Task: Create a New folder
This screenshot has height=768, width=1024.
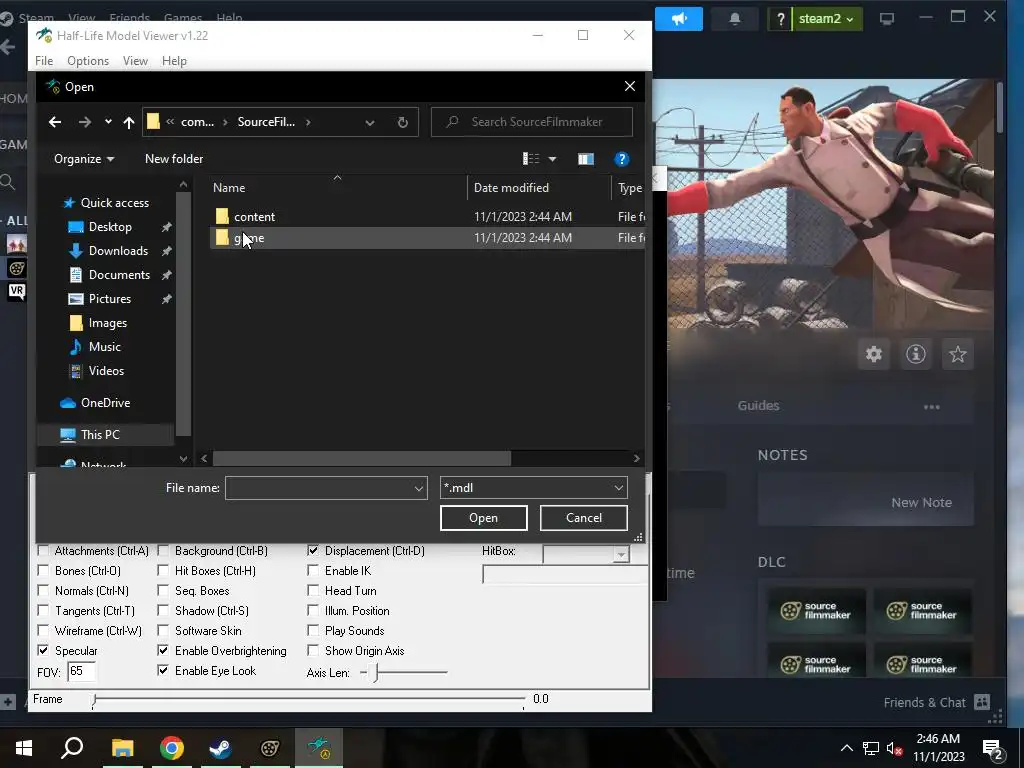Action: tap(174, 159)
